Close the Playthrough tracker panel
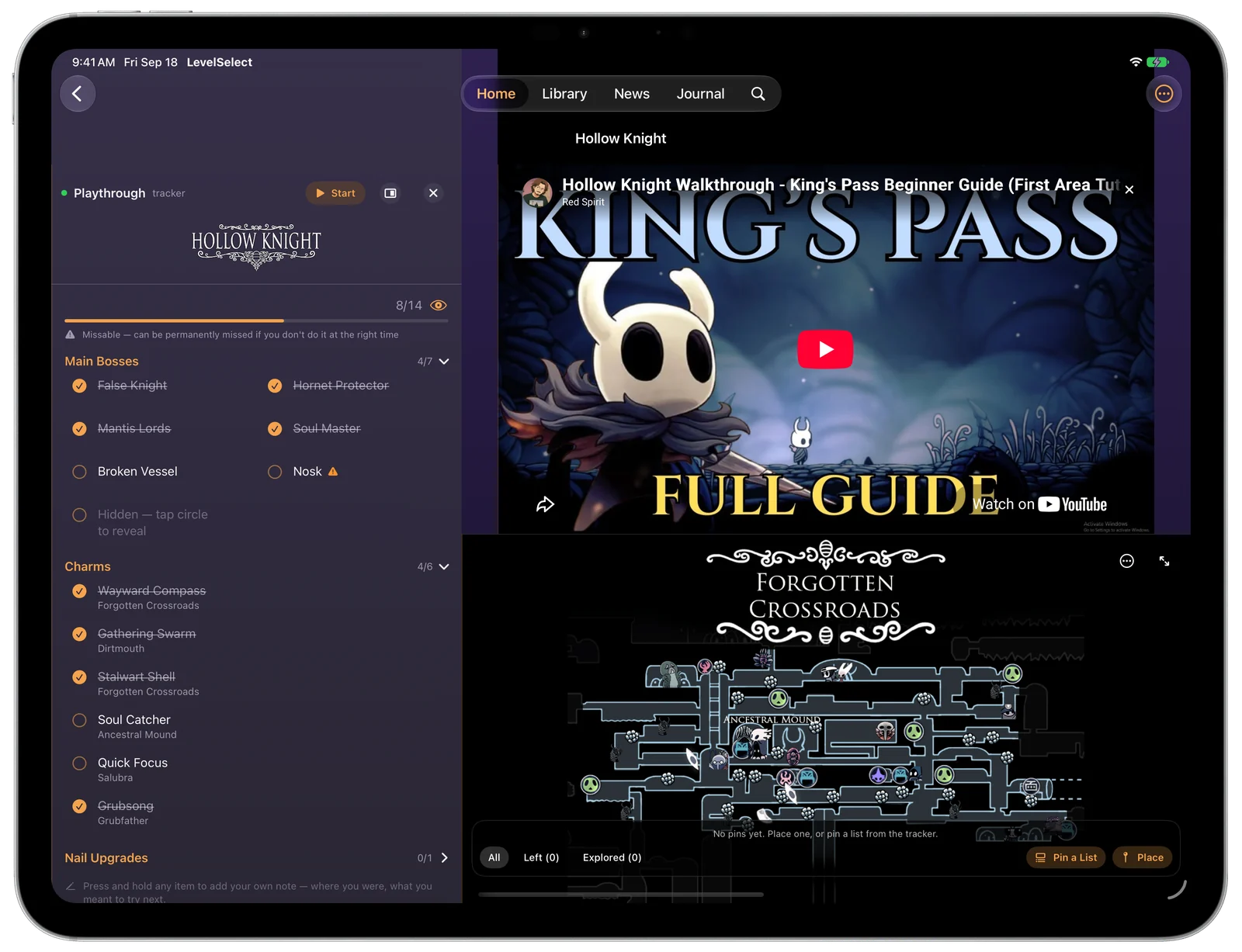Screen dimensions: 1242x952 [x=433, y=193]
